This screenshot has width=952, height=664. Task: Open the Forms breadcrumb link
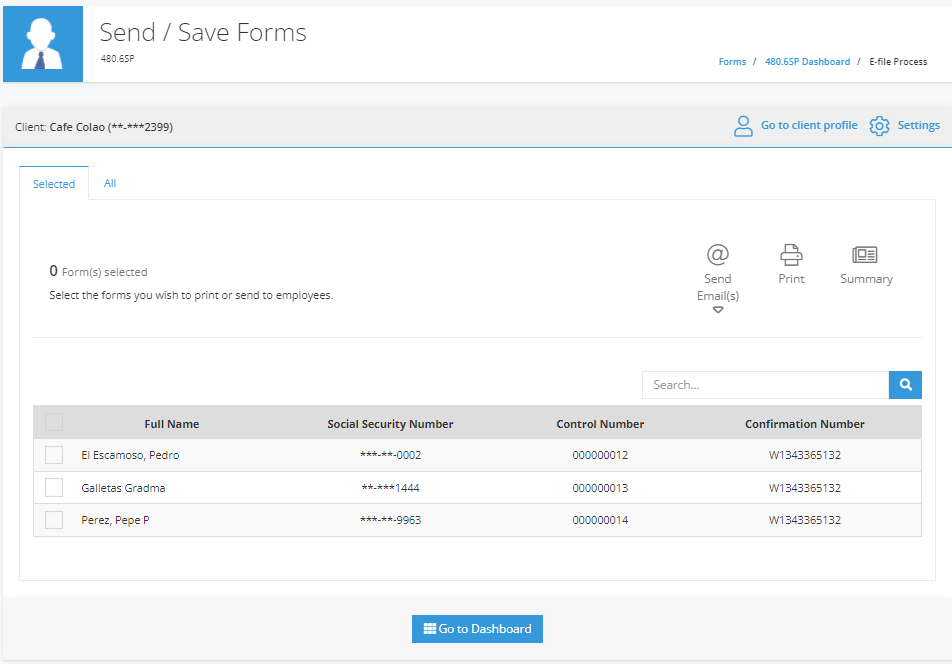point(732,62)
